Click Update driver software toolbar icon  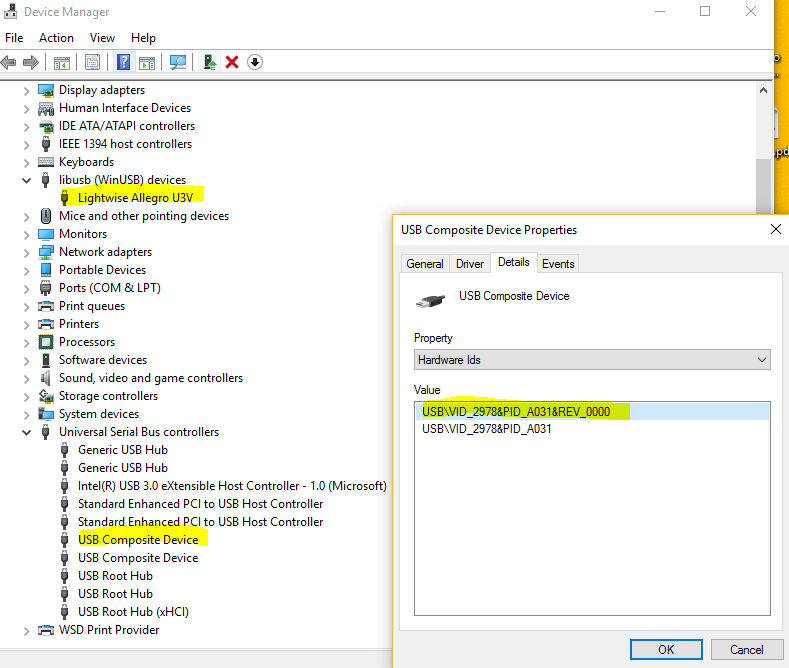210,62
